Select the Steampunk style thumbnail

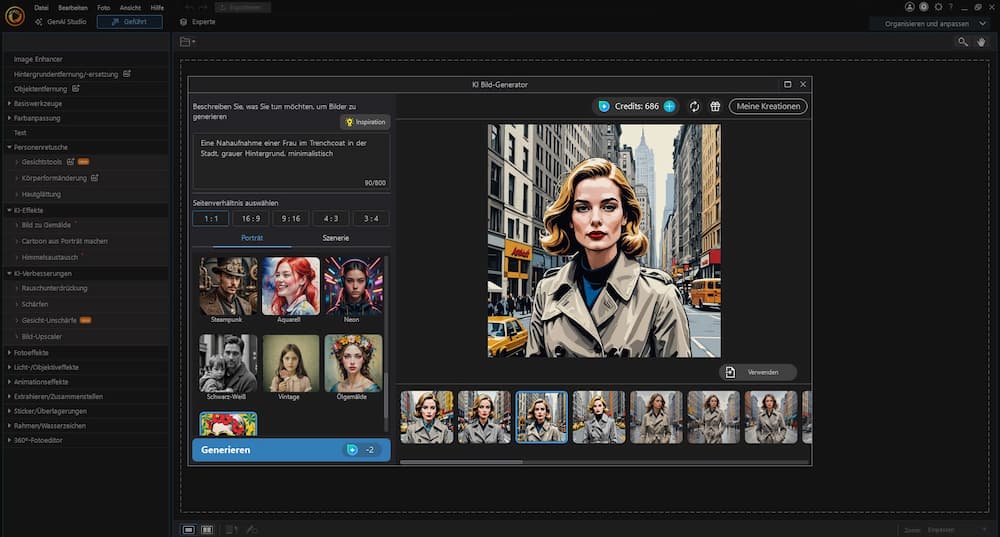coord(228,287)
